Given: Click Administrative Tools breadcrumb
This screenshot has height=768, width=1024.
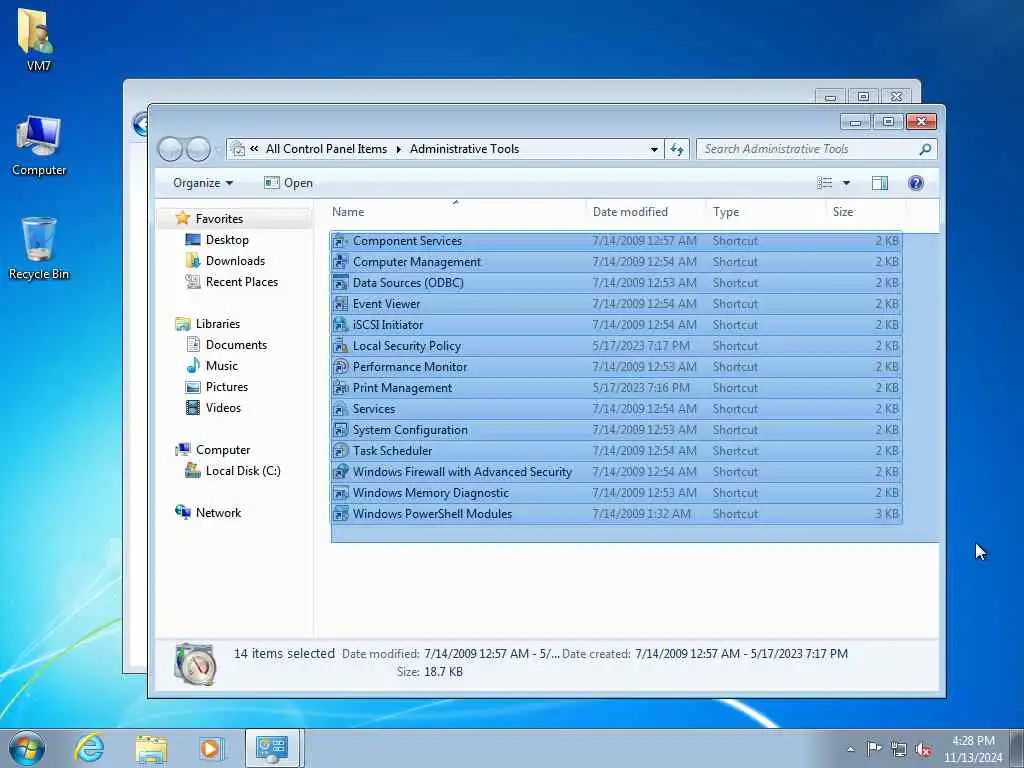Looking at the screenshot, I should click(x=464, y=149).
